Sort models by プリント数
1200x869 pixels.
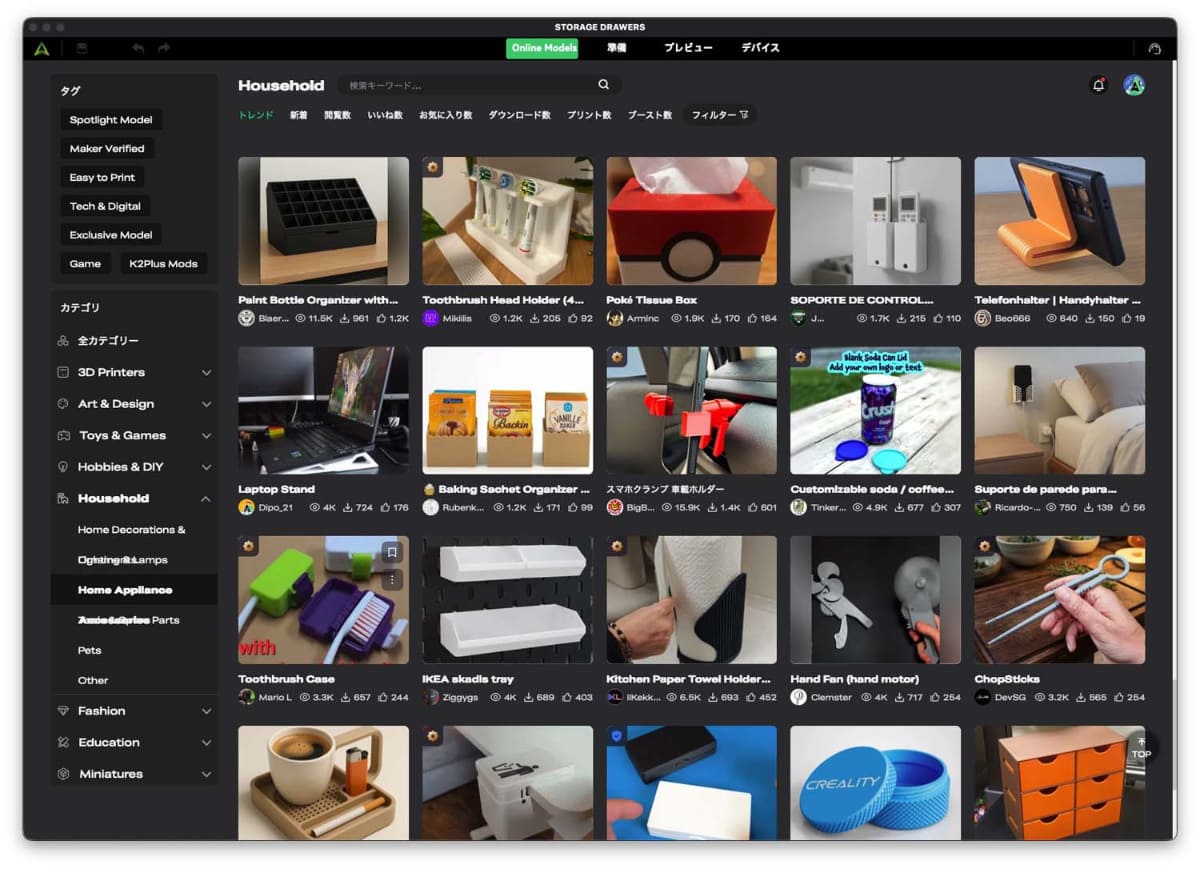(589, 115)
